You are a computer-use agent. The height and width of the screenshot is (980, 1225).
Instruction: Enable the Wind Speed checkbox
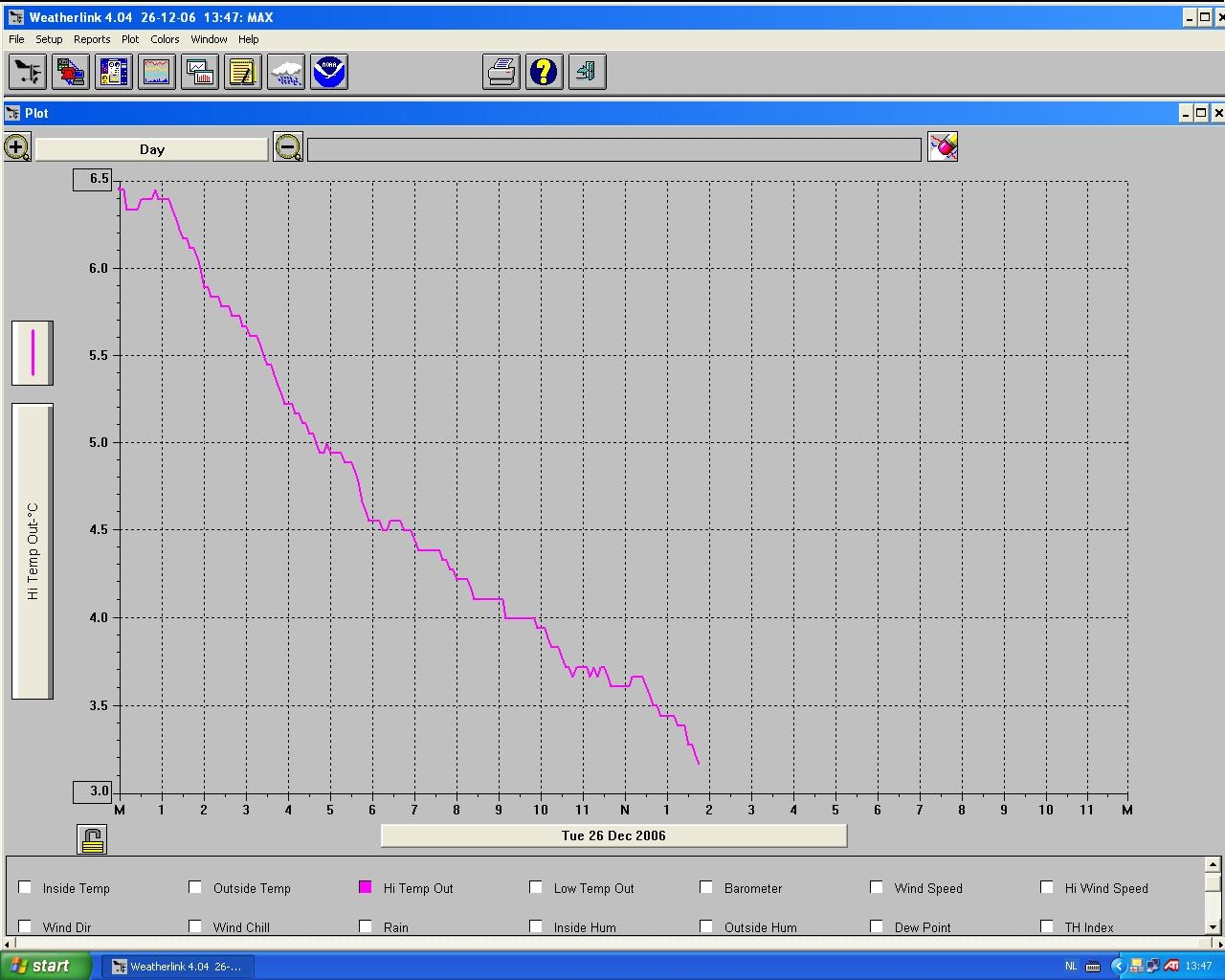877,887
